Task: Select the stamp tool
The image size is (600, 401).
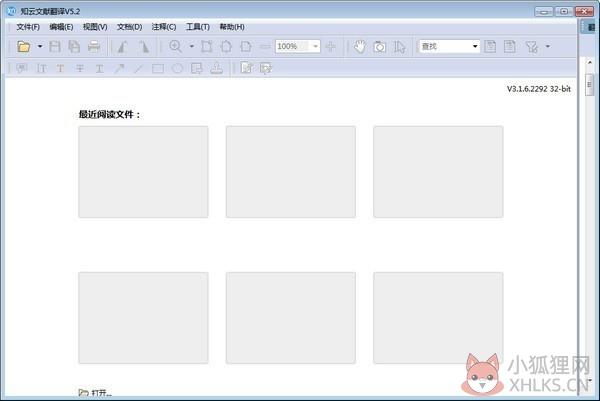Action: coord(217,68)
